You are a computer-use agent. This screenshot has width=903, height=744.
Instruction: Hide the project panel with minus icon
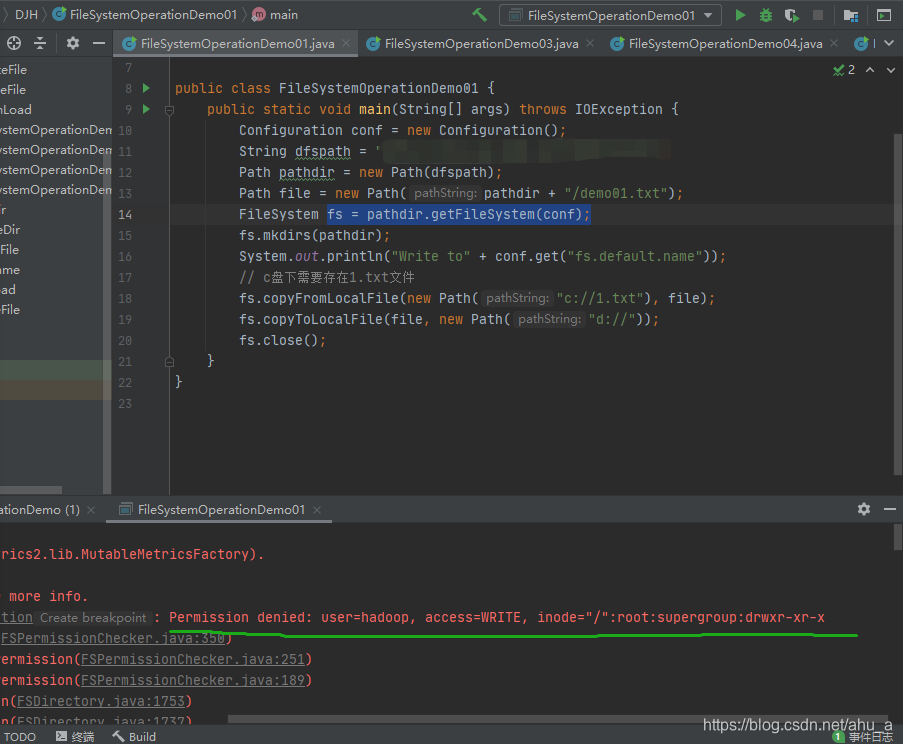tap(99, 43)
